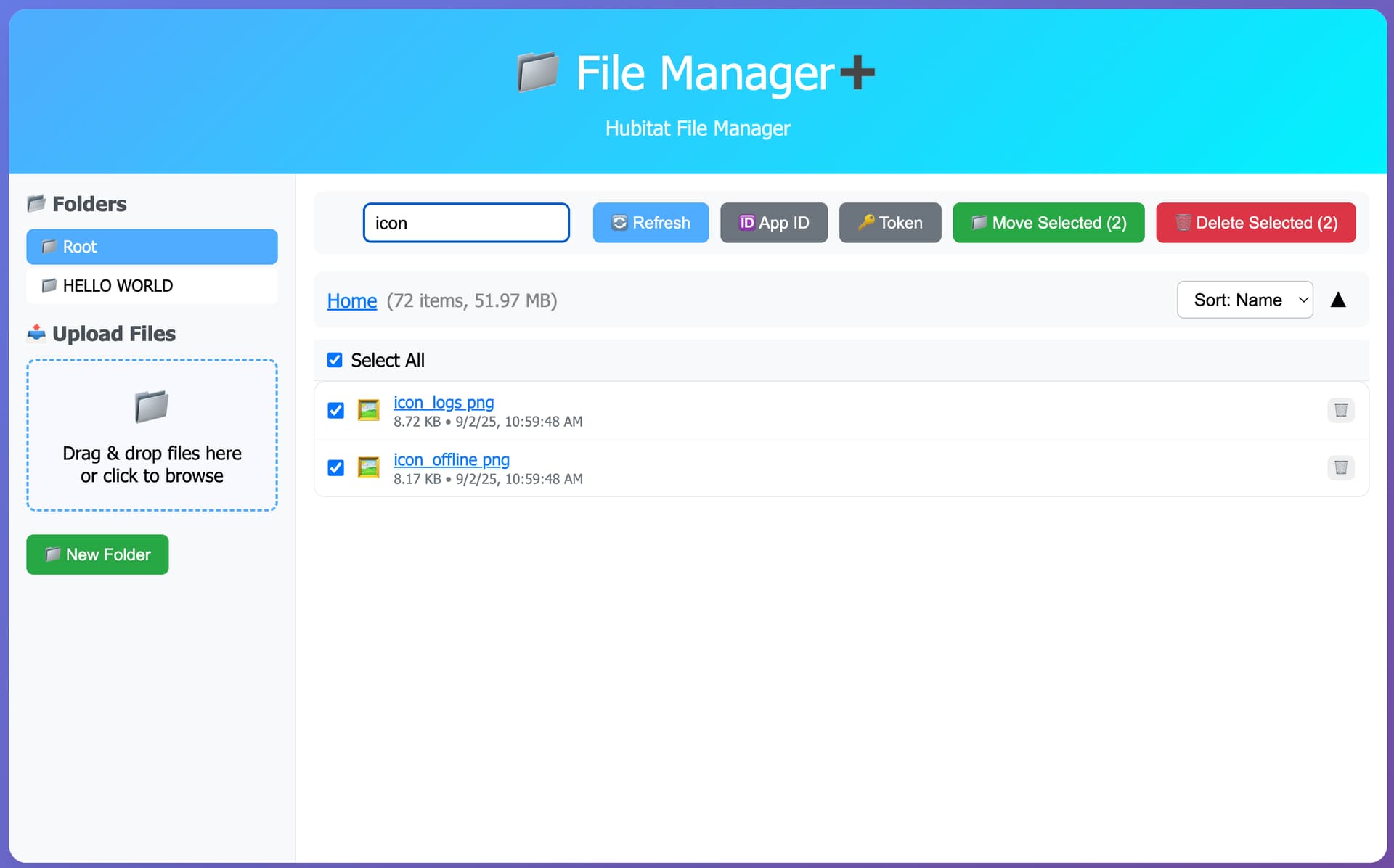Click the image thumbnail icon beside icon_logs.png
Viewport: 1394px width, 868px height.
pyautogui.click(x=369, y=410)
